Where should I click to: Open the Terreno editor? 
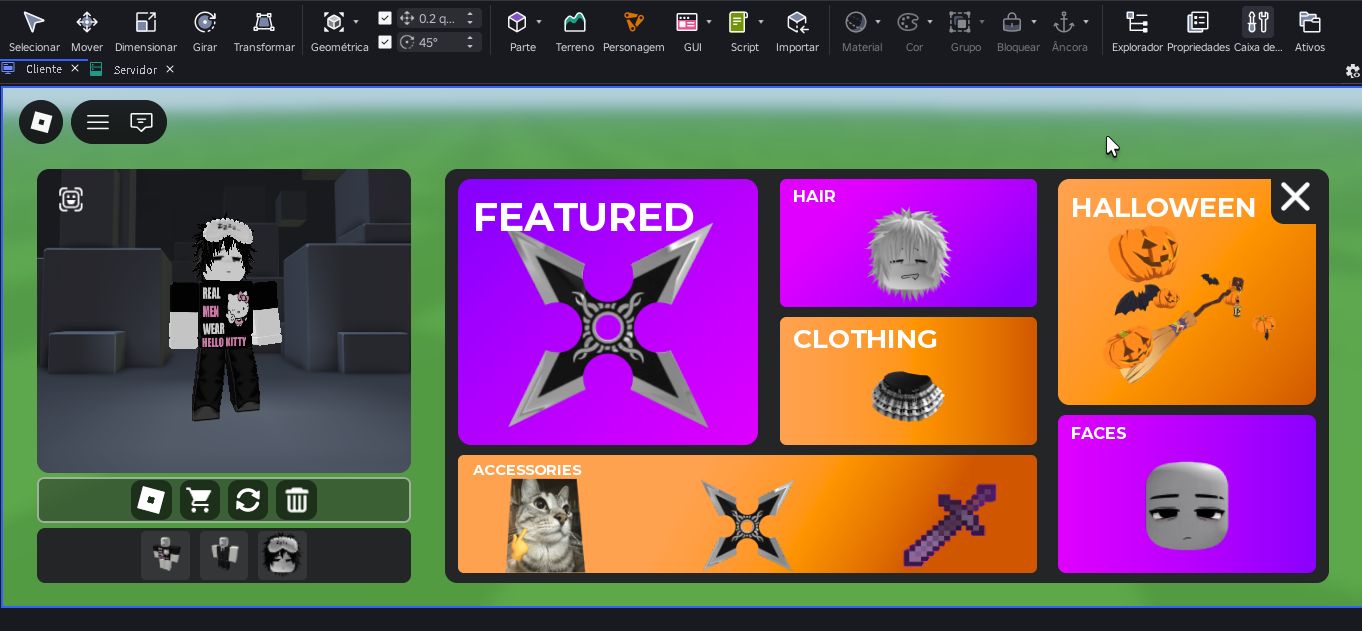pyautogui.click(x=575, y=31)
